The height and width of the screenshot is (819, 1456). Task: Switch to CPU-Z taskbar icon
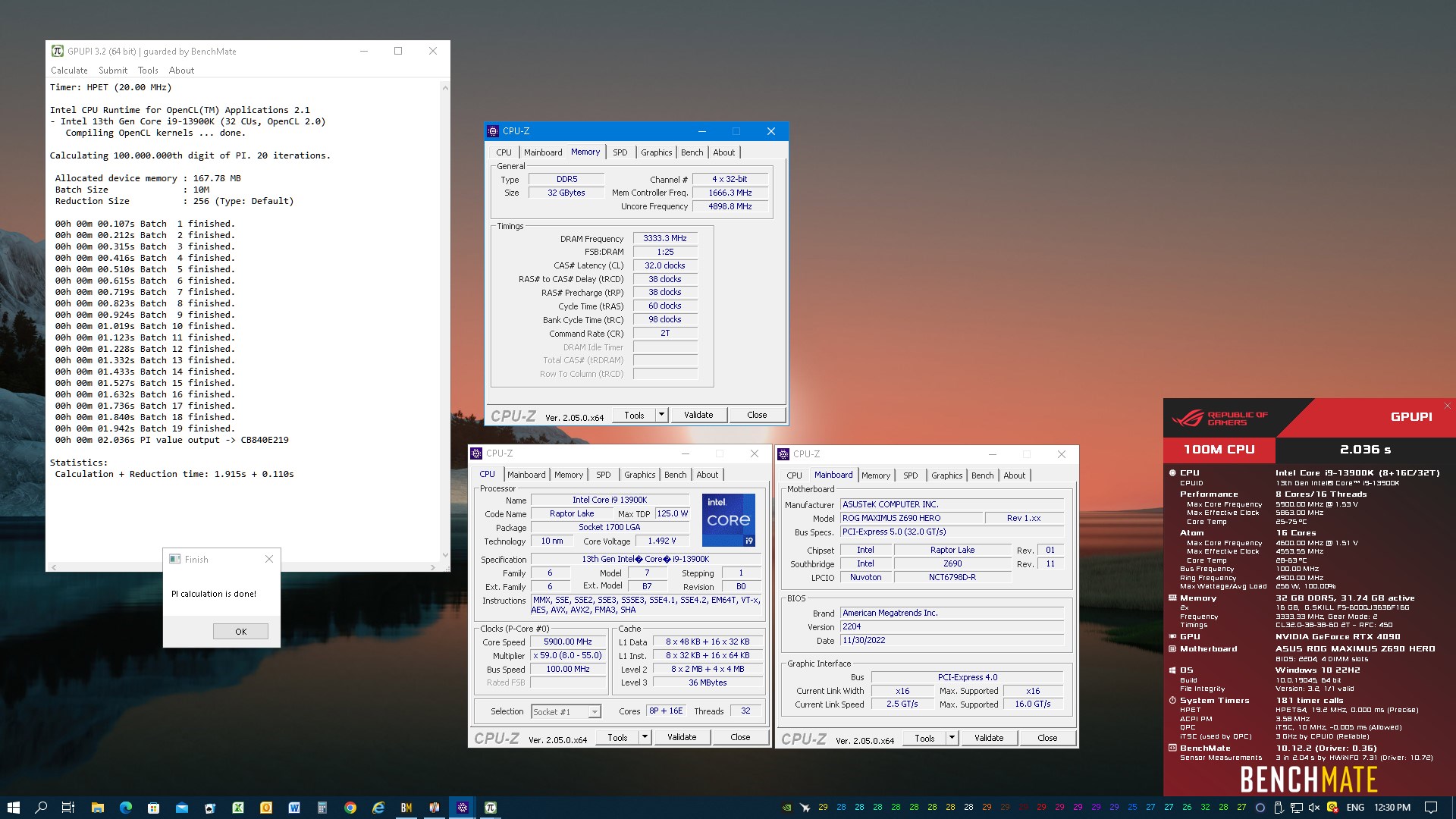(462, 807)
